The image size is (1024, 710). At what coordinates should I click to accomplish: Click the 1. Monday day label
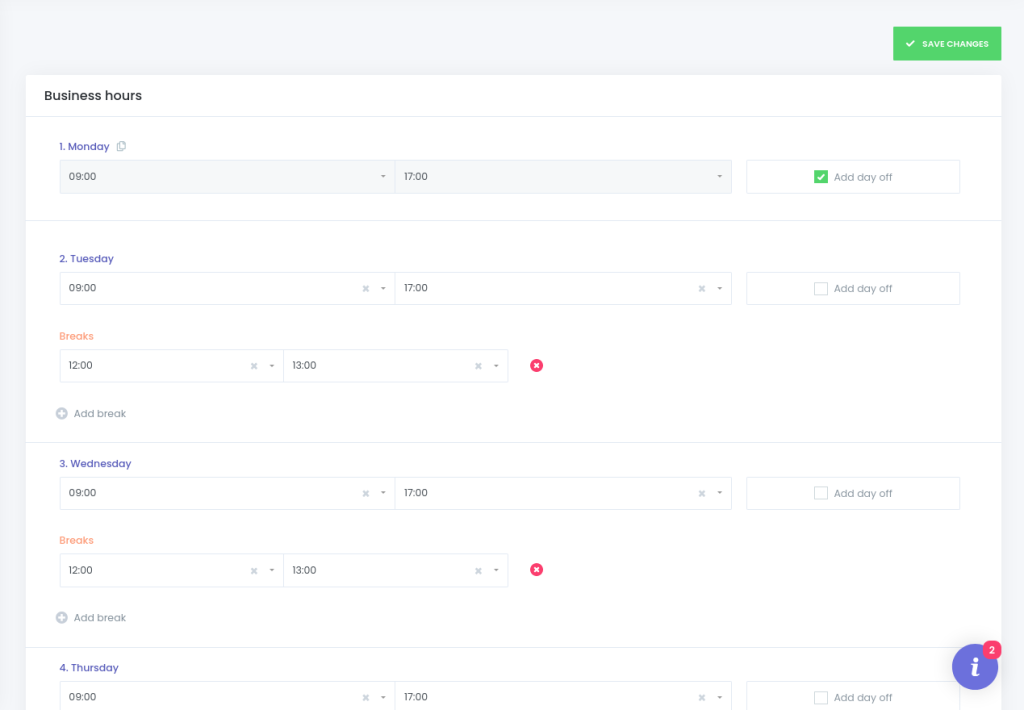84,146
